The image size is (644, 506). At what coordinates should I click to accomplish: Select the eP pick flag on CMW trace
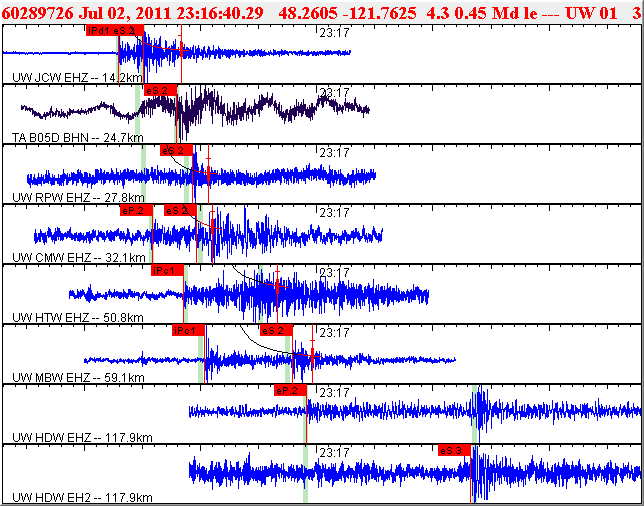pos(135,210)
